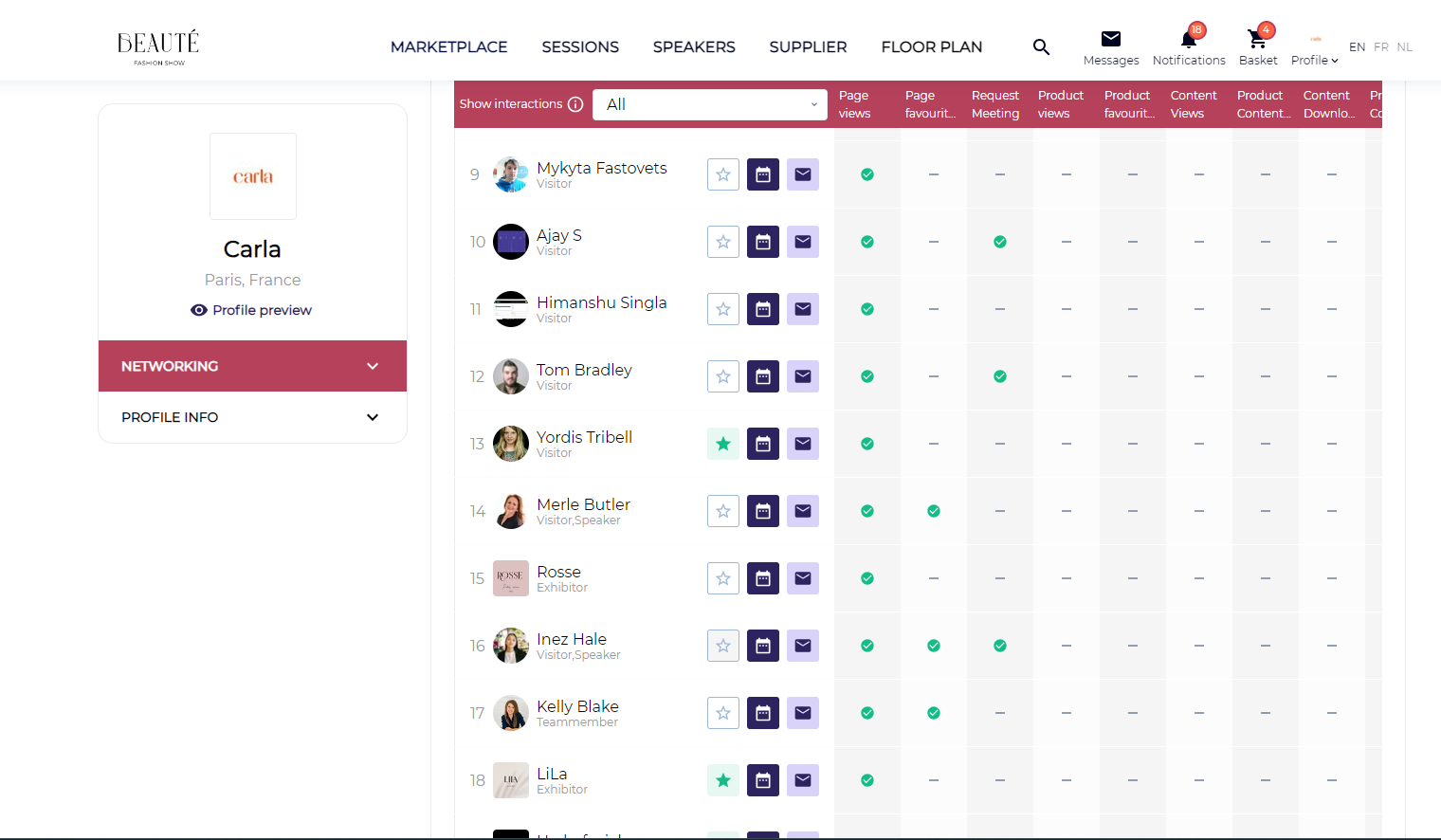
Task: Click Inez Hale request meeting checkmark
Action: pyautogui.click(x=1000, y=646)
